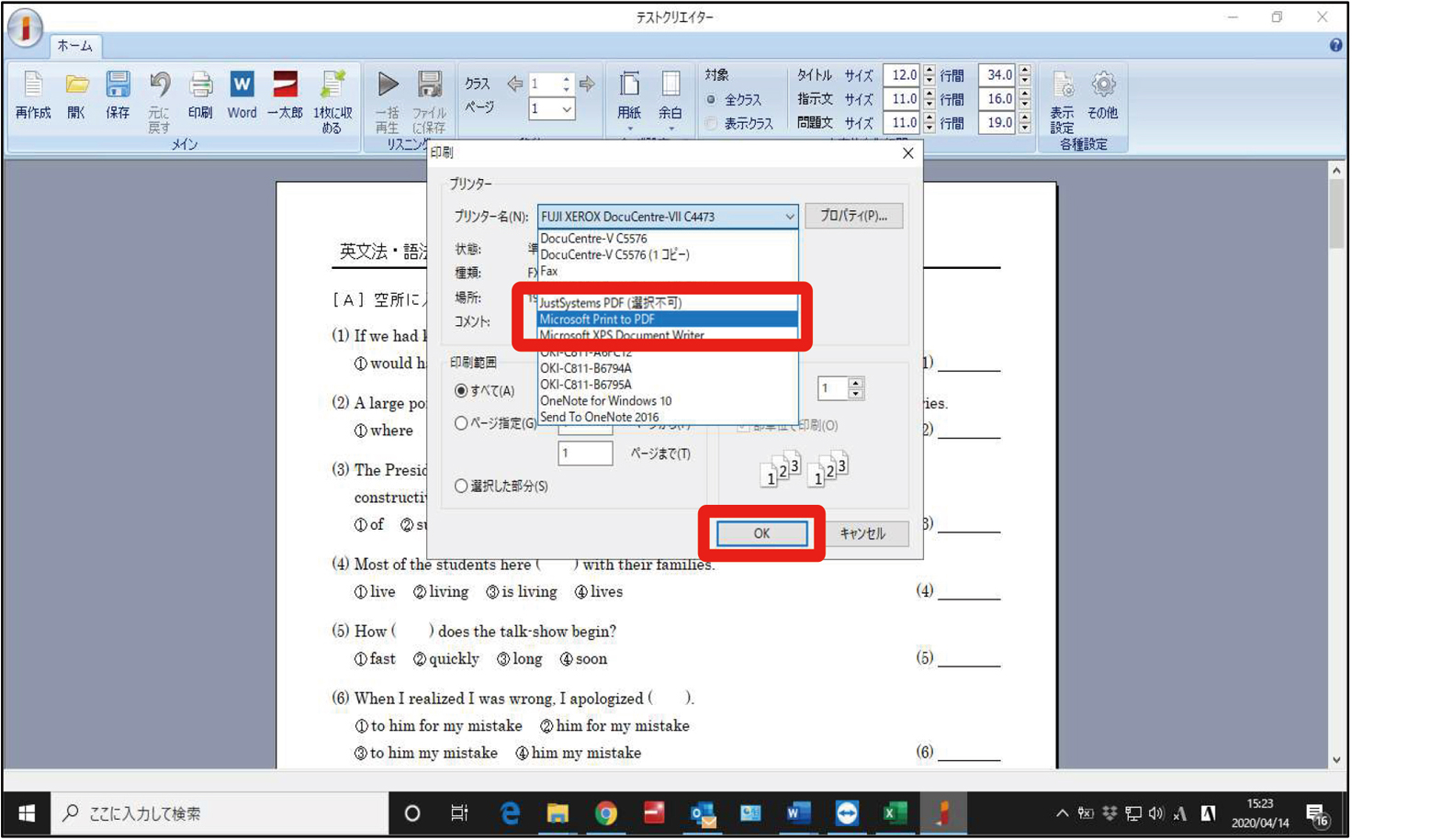Screen dimensions: 1442x840
Task: Select the ホーム ribbon tab
Action: [x=74, y=46]
